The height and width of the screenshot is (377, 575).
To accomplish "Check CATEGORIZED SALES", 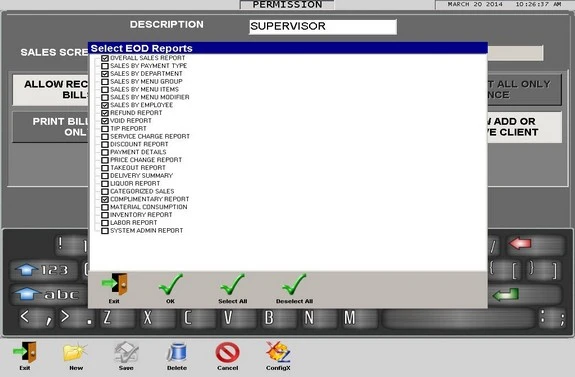I will click(105, 191).
